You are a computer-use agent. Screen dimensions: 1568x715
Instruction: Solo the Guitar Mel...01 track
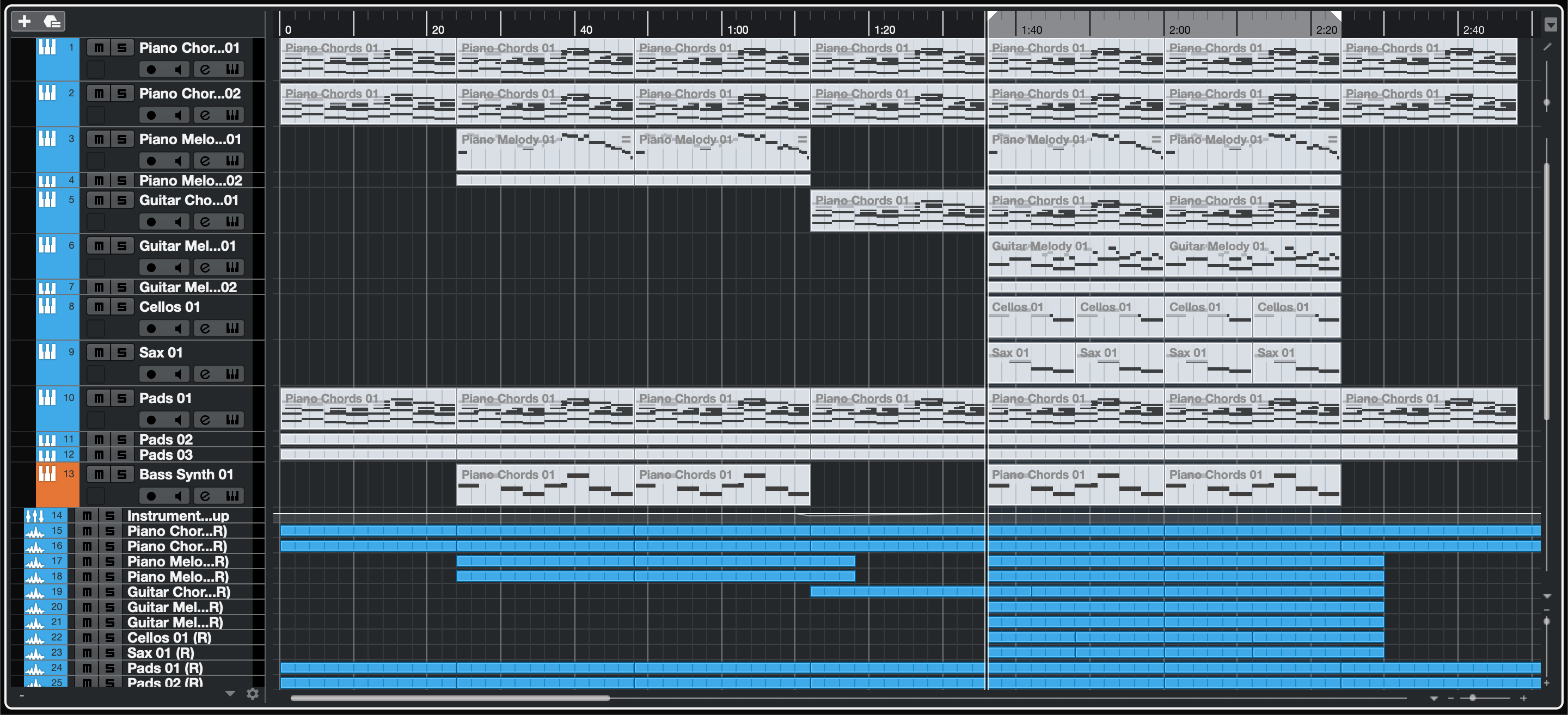pos(122,246)
